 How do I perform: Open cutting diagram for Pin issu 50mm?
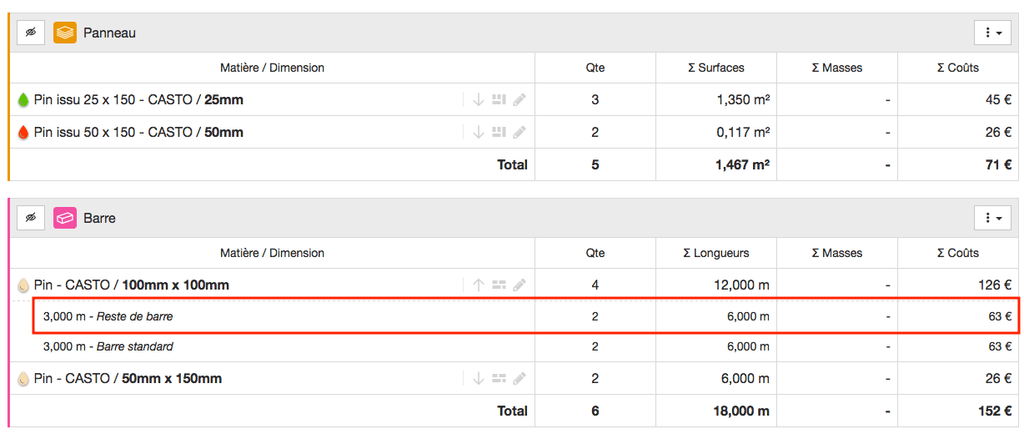(499, 132)
